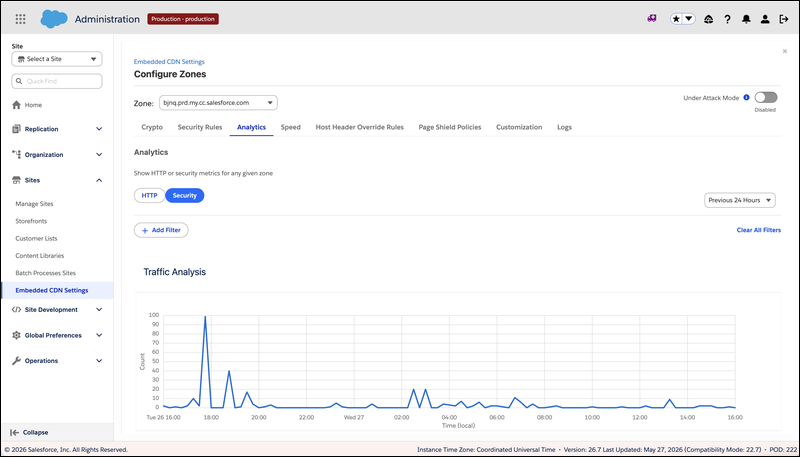
Task: Expand the Replication section
Action: (x=99, y=129)
